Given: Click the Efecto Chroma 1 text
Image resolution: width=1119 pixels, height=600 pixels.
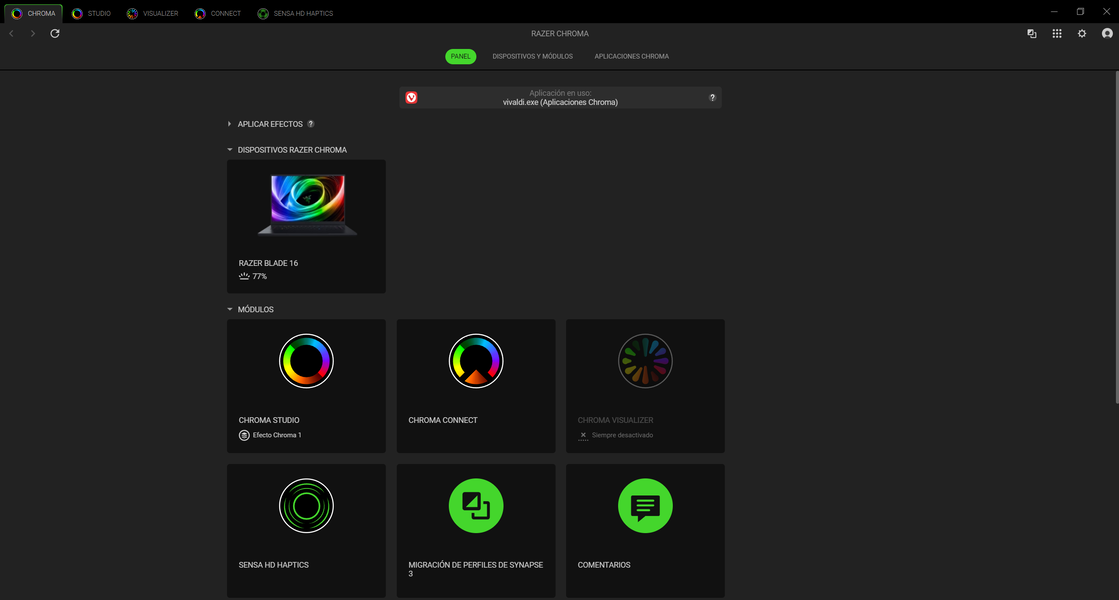Looking at the screenshot, I should 277,435.
